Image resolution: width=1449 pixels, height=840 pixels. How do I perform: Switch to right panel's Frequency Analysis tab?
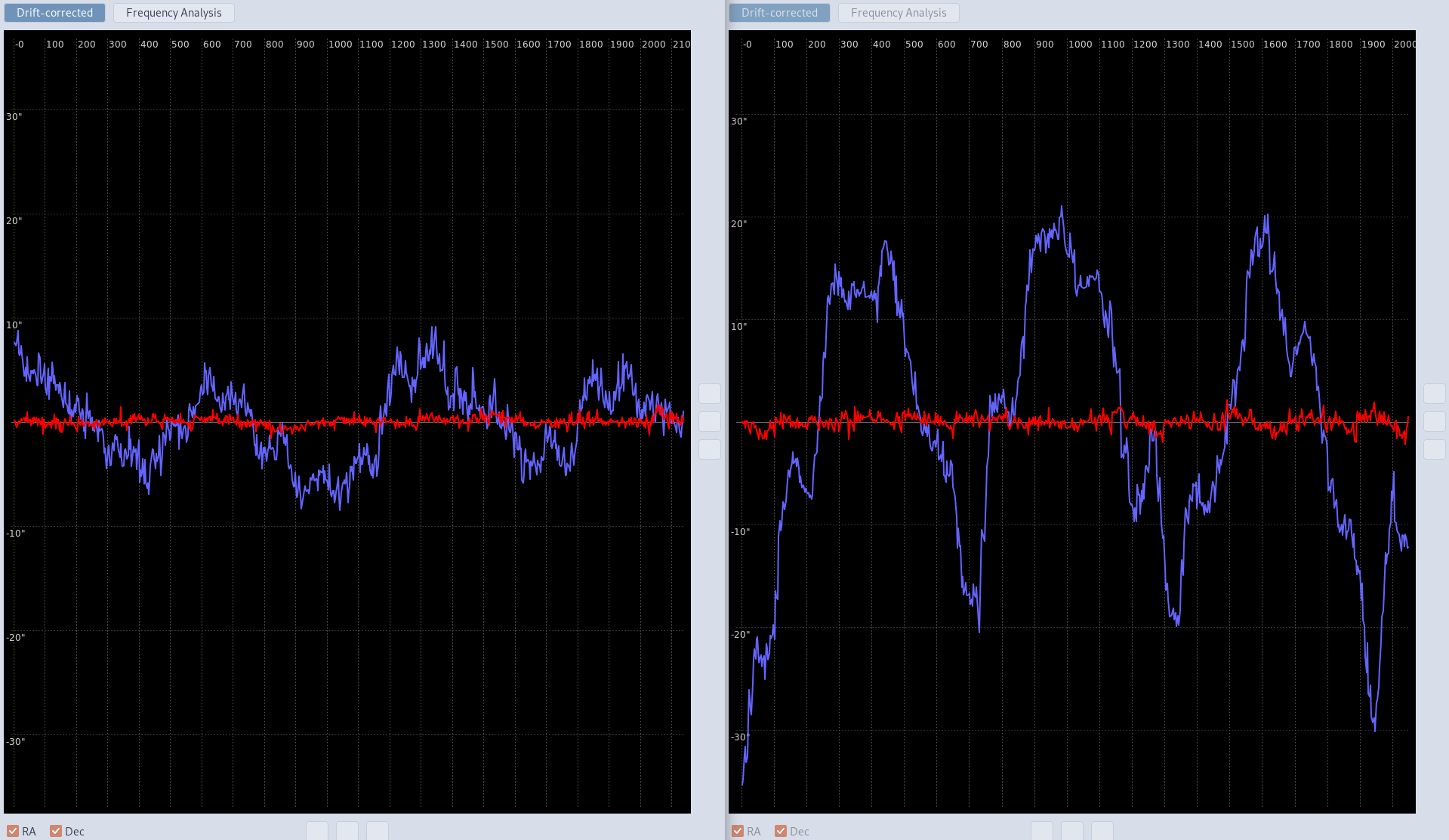(899, 13)
